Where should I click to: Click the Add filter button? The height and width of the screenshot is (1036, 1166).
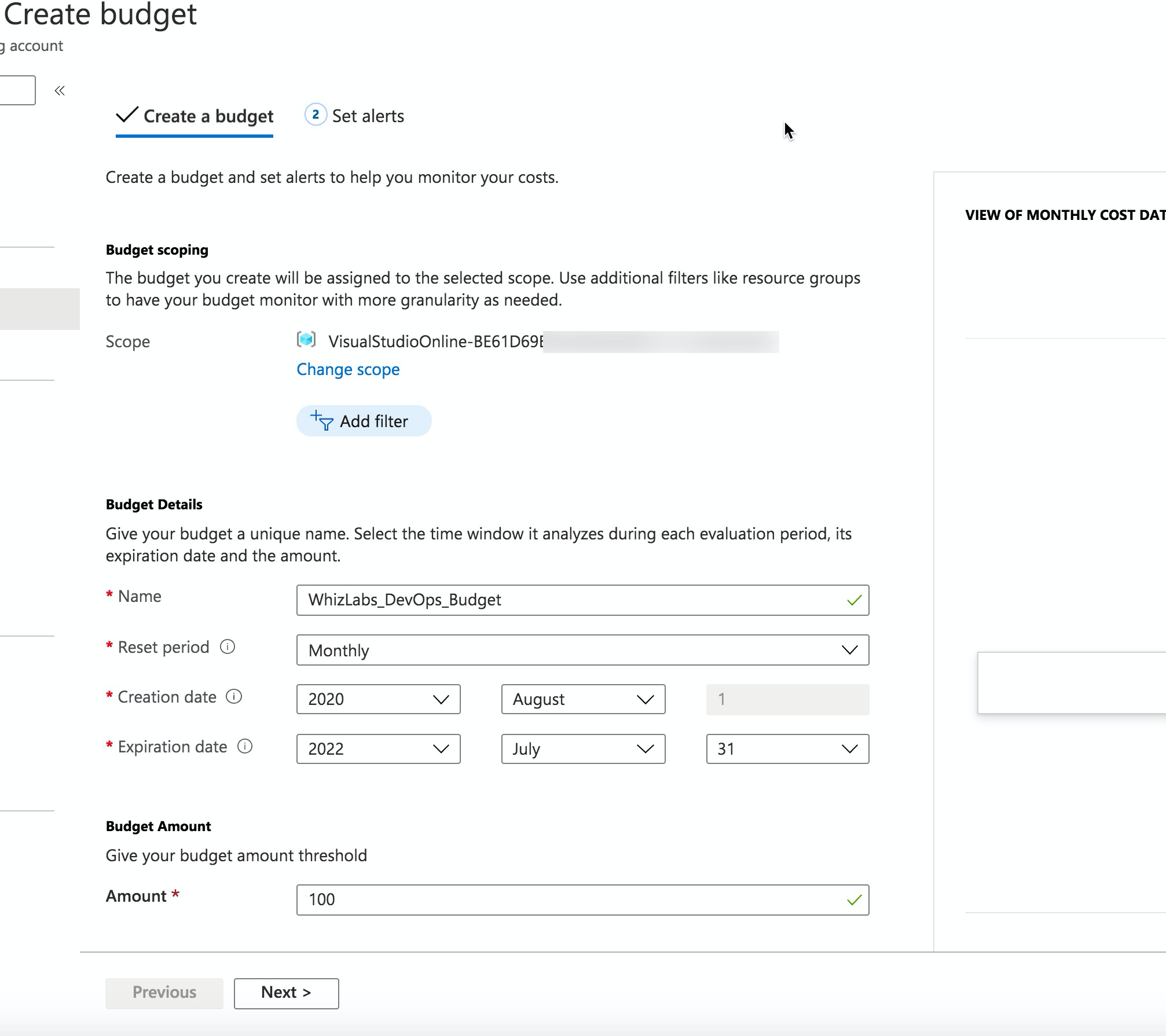click(364, 421)
